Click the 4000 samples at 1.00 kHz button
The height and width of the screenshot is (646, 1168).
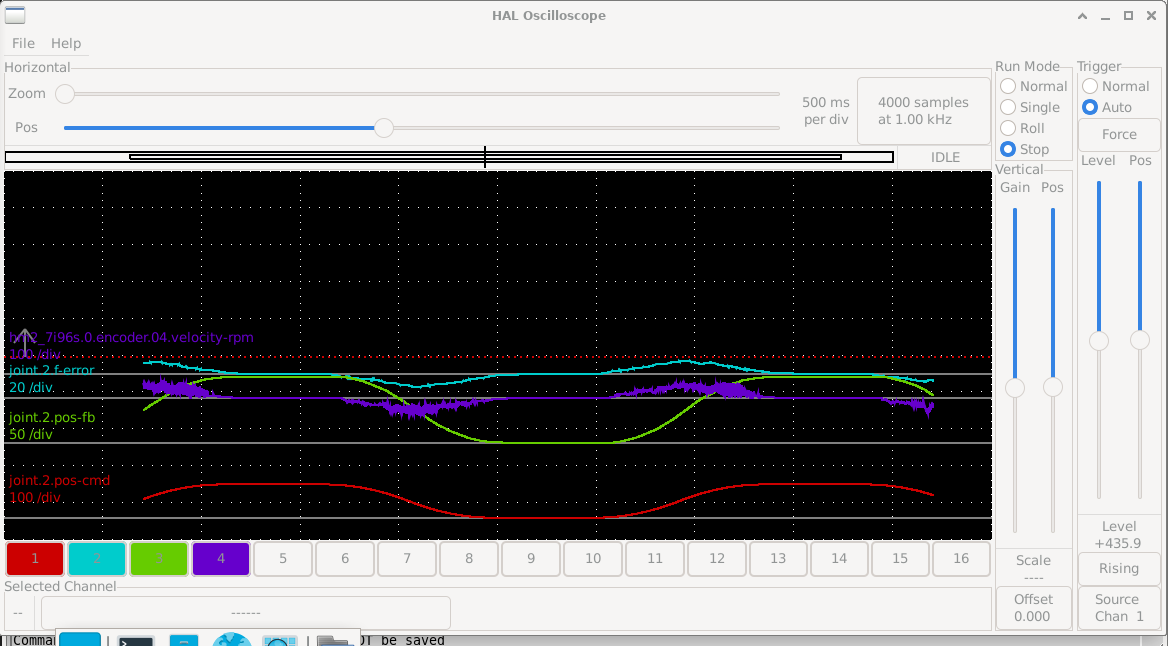point(923,110)
